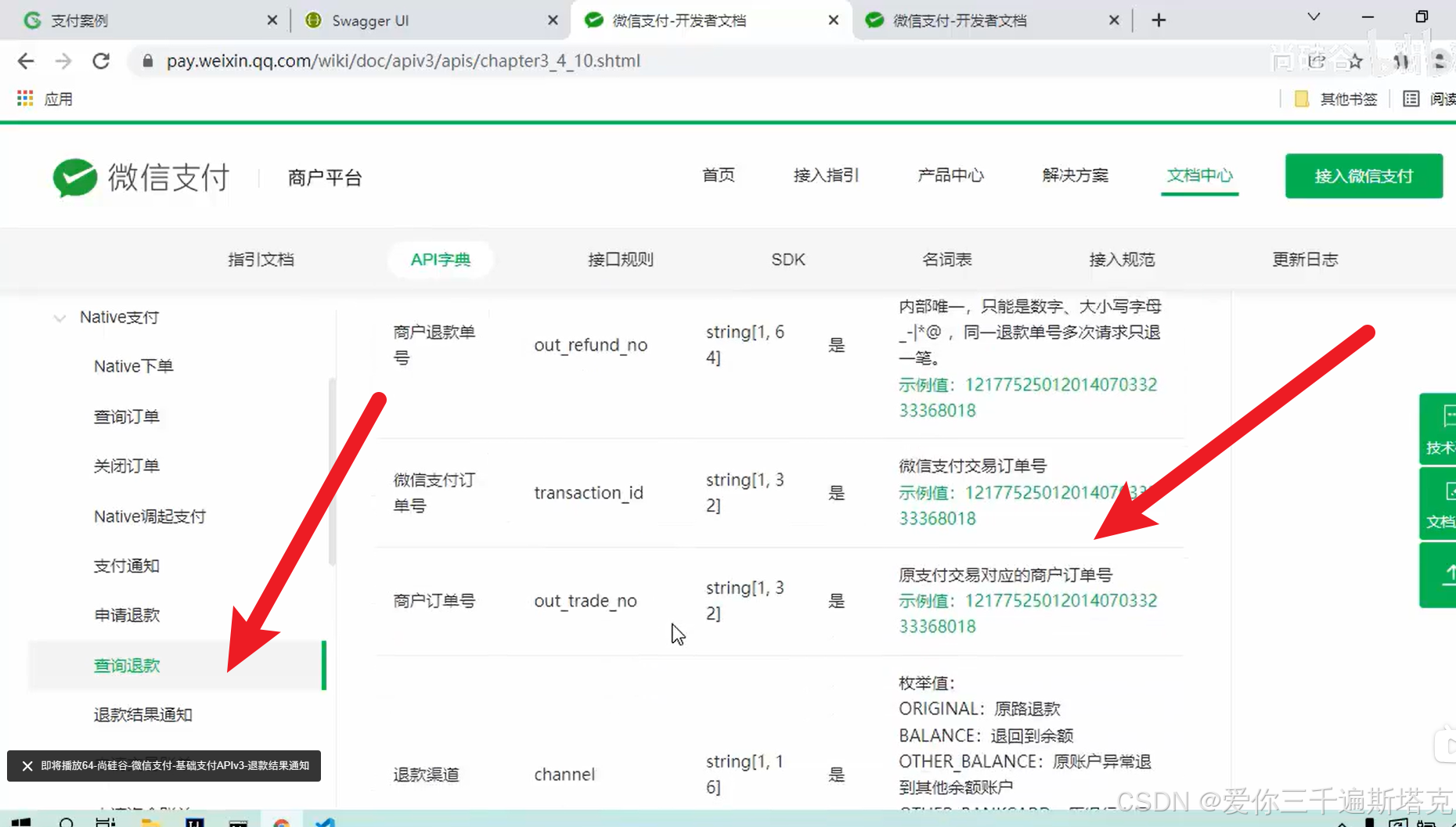Open the 产品中心 navigation link

click(950, 175)
